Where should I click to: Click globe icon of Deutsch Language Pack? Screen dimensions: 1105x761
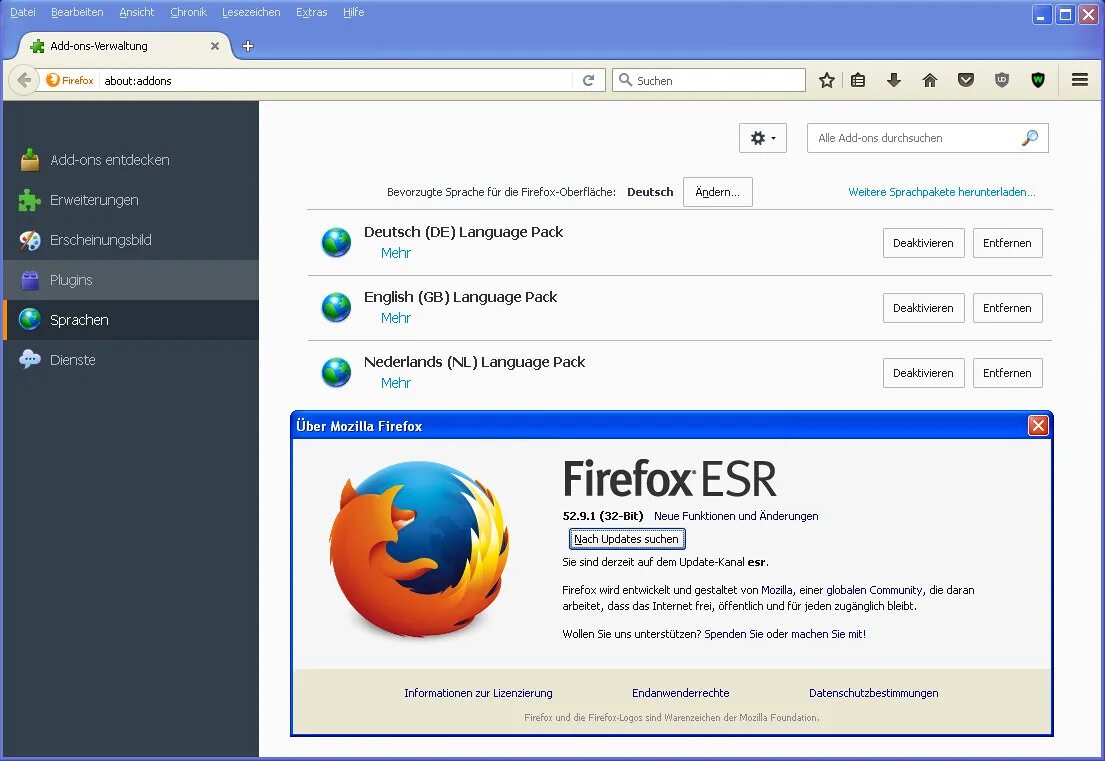coord(336,242)
